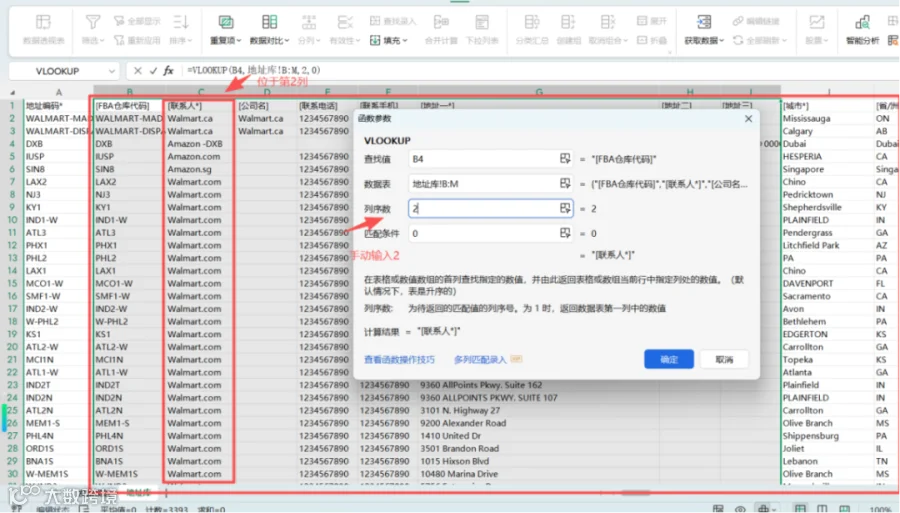Click the address cell 9200 Alexander Road
This screenshot has height=513, width=900.
[538, 423]
